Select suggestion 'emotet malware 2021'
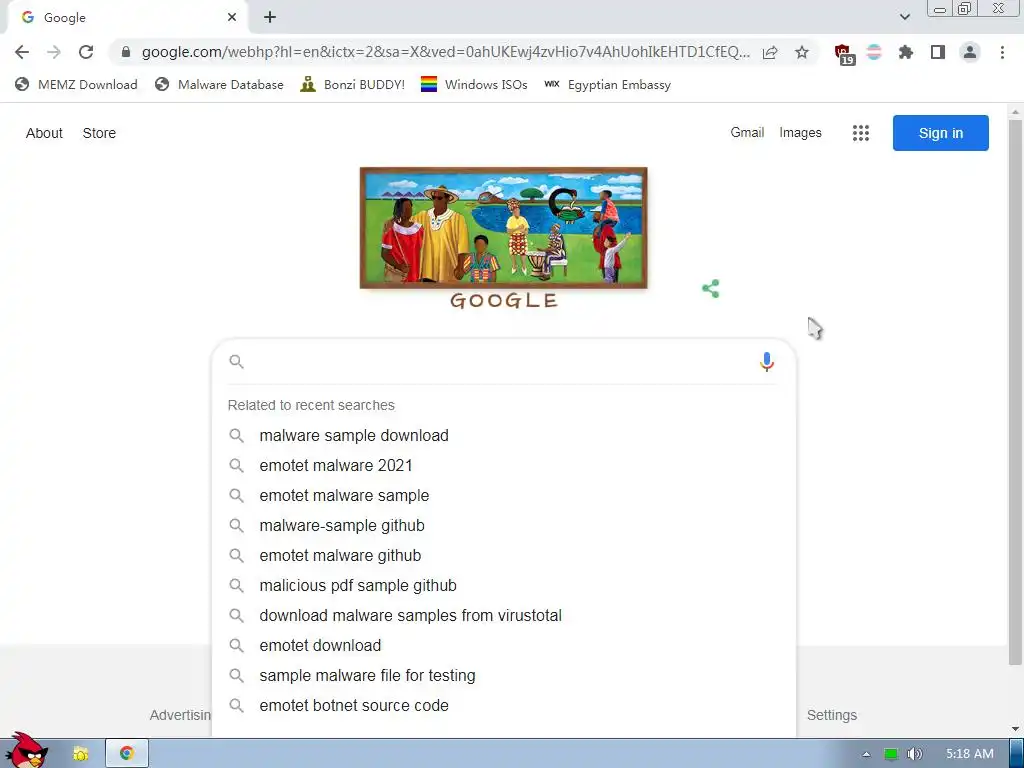This screenshot has height=768, width=1024. coord(504,466)
